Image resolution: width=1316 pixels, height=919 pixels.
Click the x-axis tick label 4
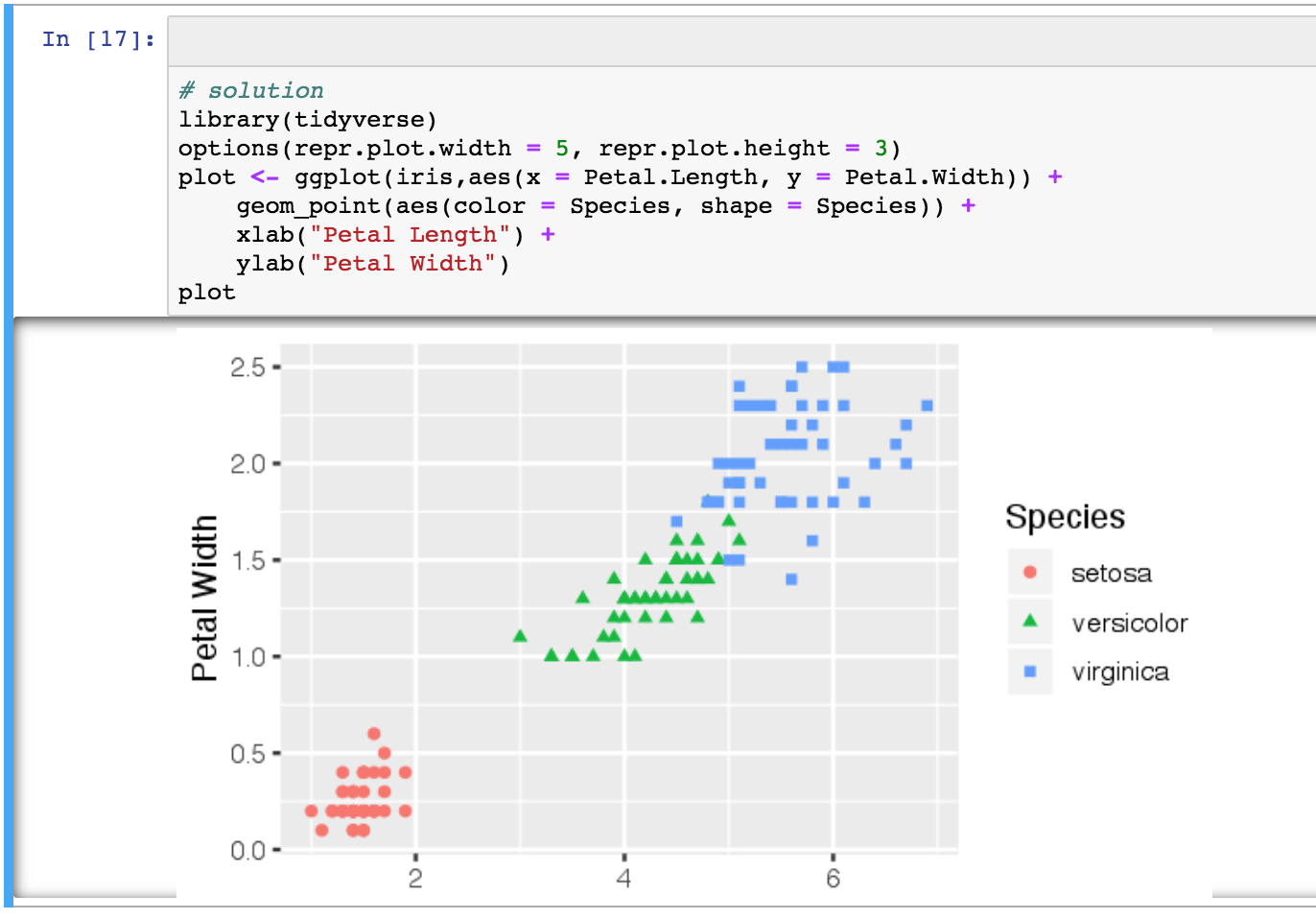623,878
